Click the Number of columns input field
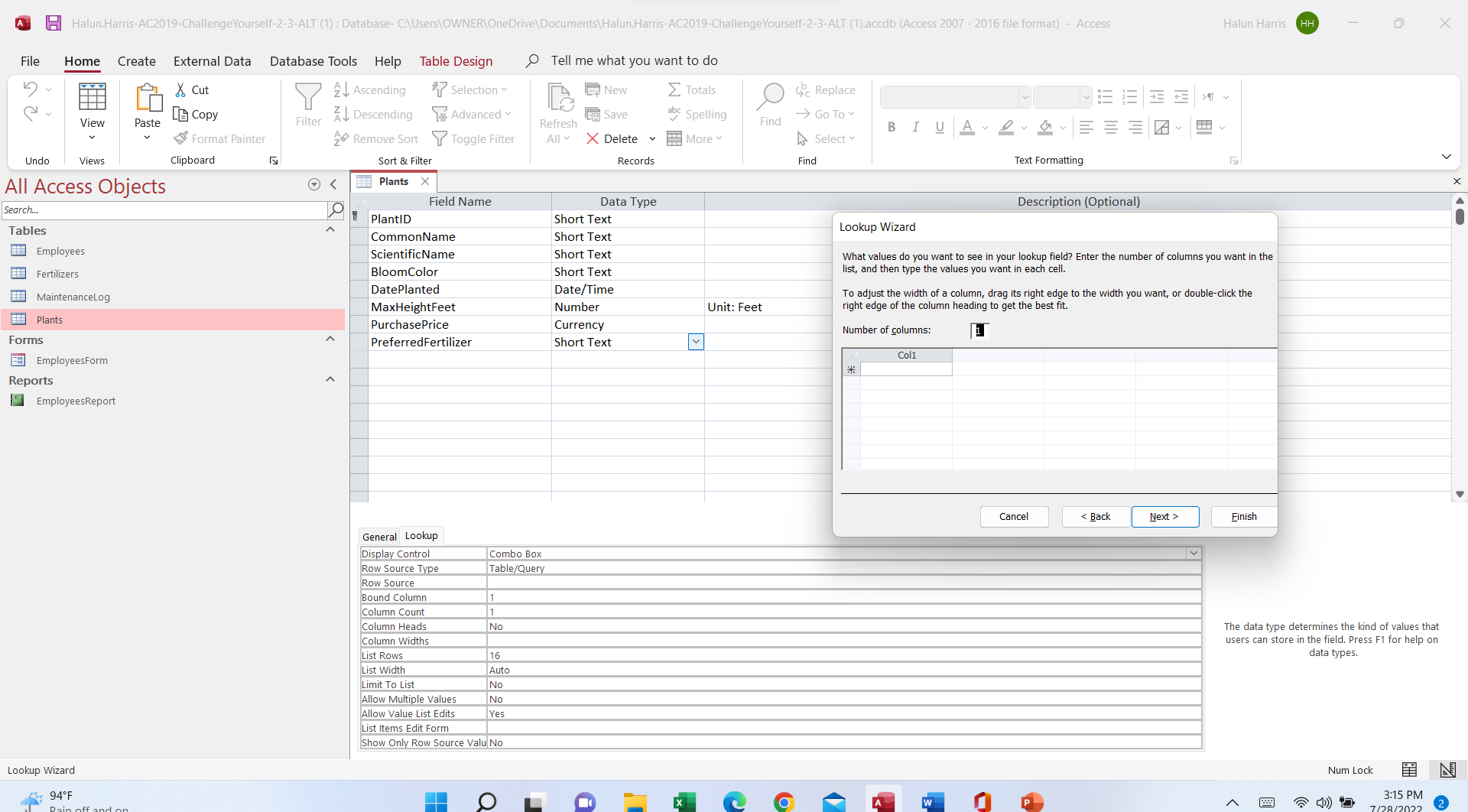The width and height of the screenshot is (1468, 812). coord(979,330)
